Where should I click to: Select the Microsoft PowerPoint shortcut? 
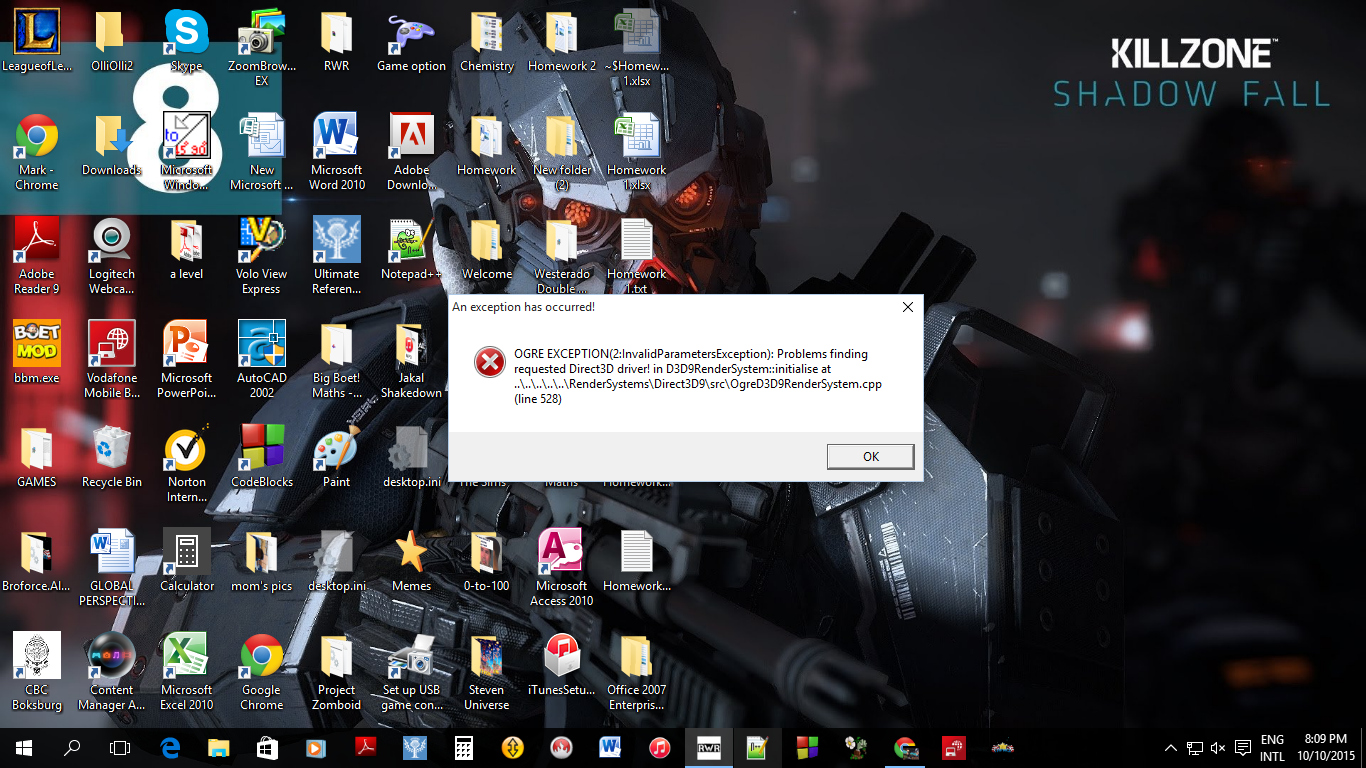pyautogui.click(x=187, y=360)
